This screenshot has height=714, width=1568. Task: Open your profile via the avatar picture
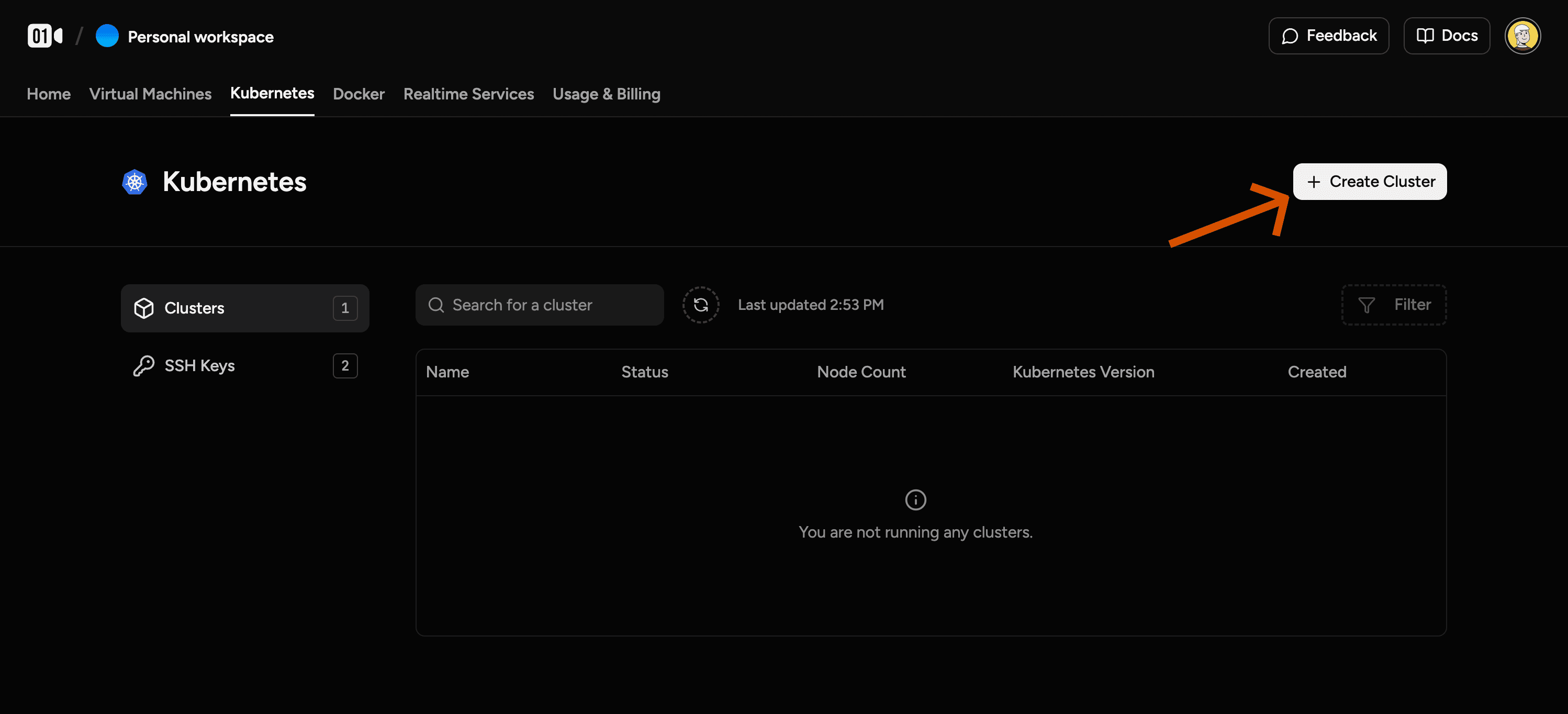pos(1522,35)
